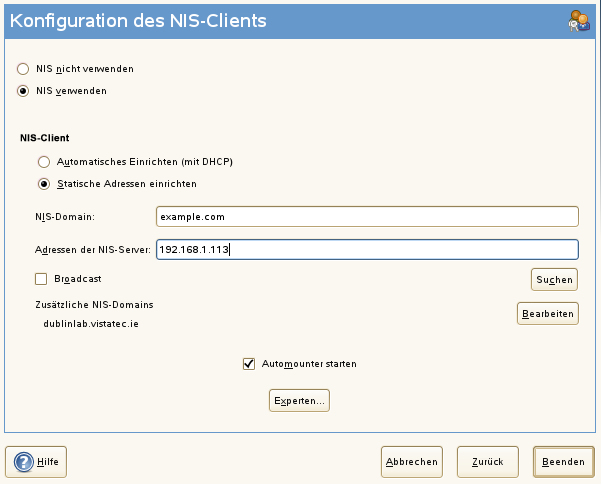Click the NIS users icon in header
Image resolution: width=601 pixels, height=484 pixels.
click(577, 19)
